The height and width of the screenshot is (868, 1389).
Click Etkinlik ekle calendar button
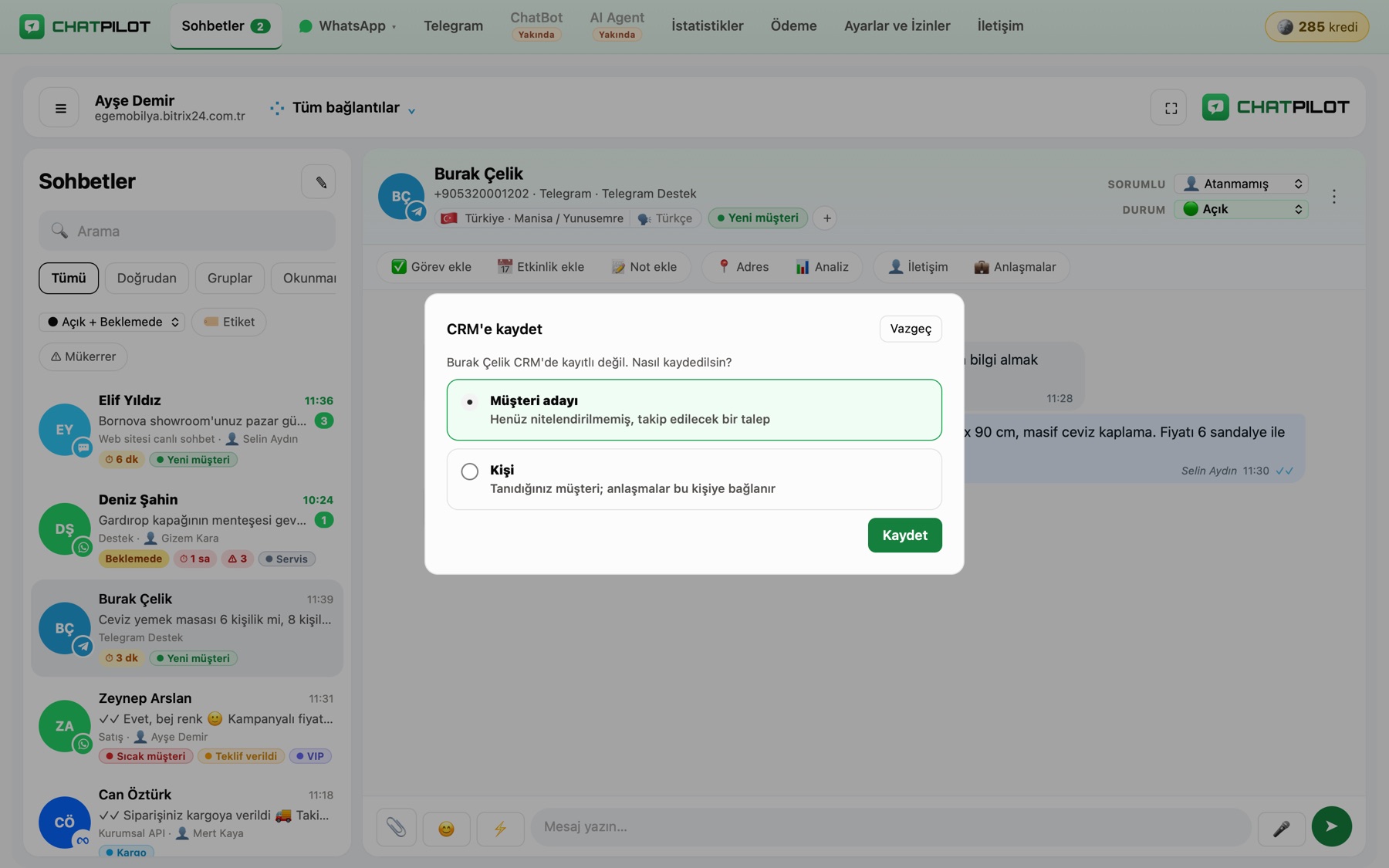(541, 267)
